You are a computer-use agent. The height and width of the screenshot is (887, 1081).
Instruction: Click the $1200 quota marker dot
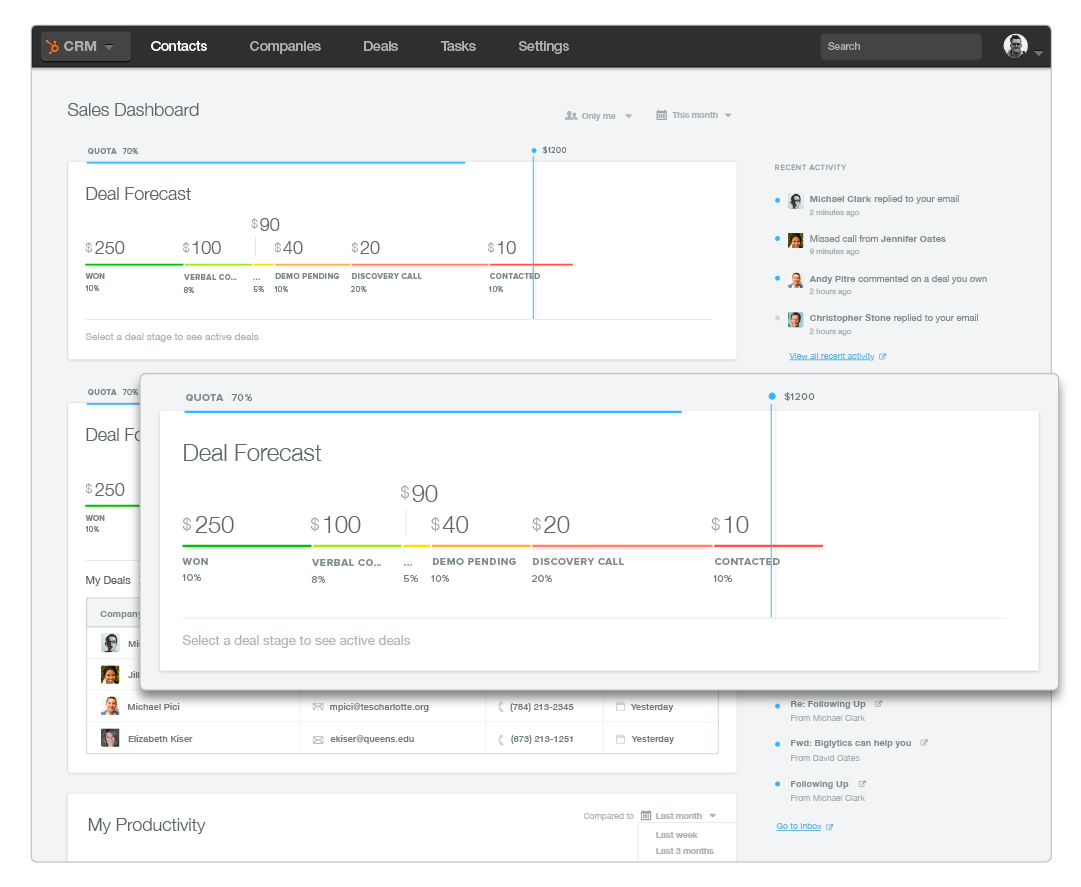(x=771, y=396)
